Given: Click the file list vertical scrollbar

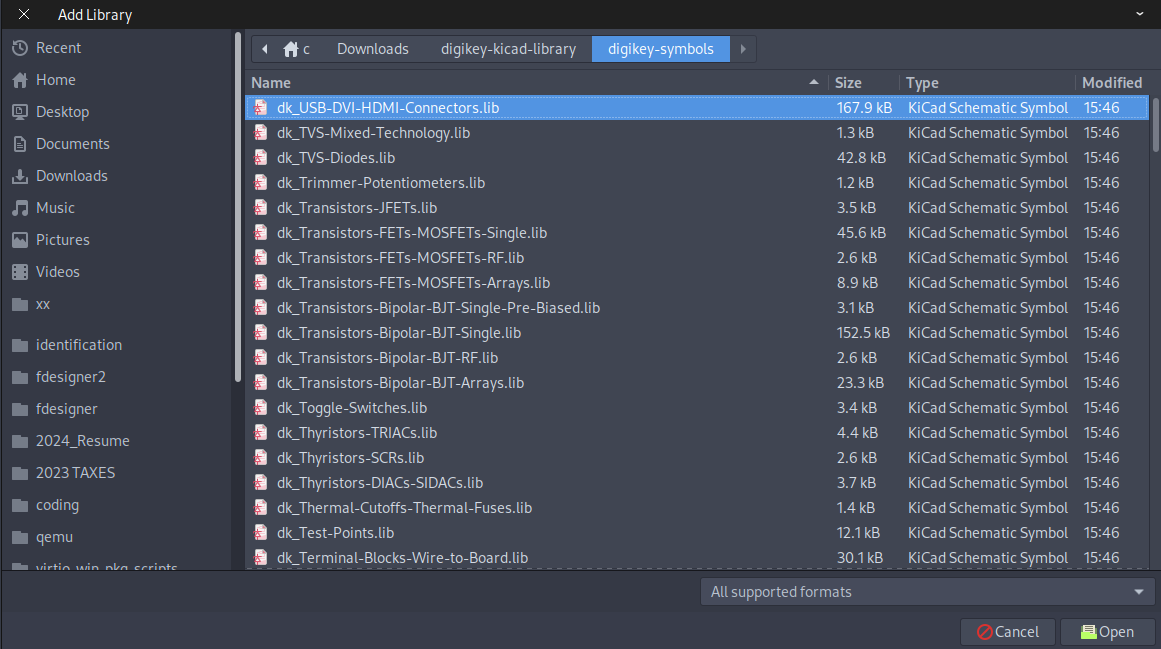Looking at the screenshot, I should [x=1156, y=124].
